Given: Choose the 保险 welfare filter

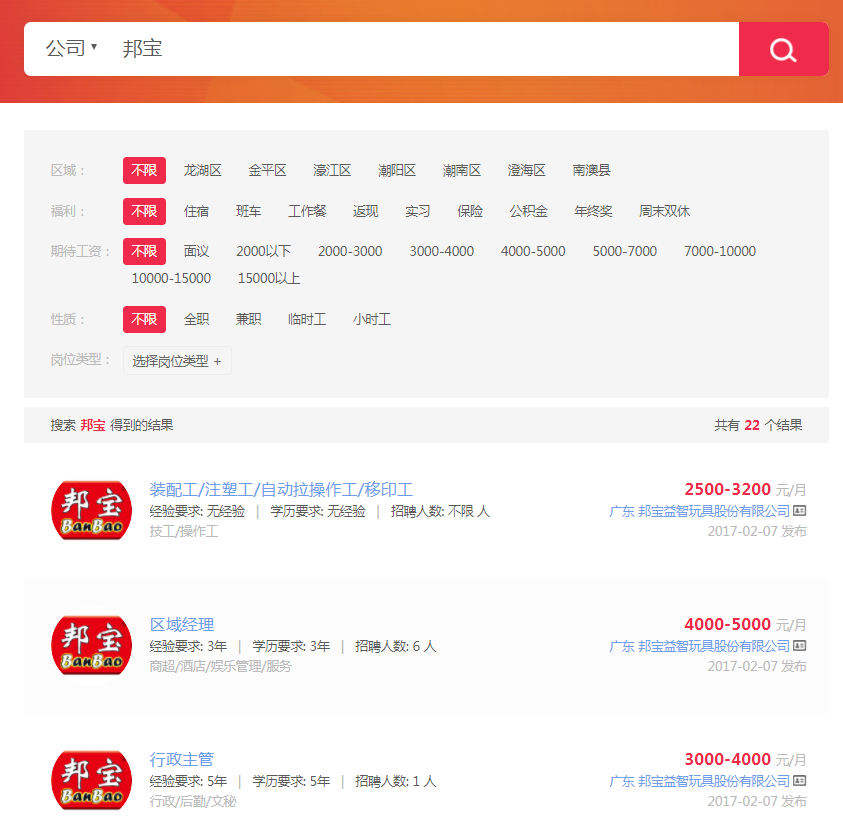Looking at the screenshot, I should [470, 211].
